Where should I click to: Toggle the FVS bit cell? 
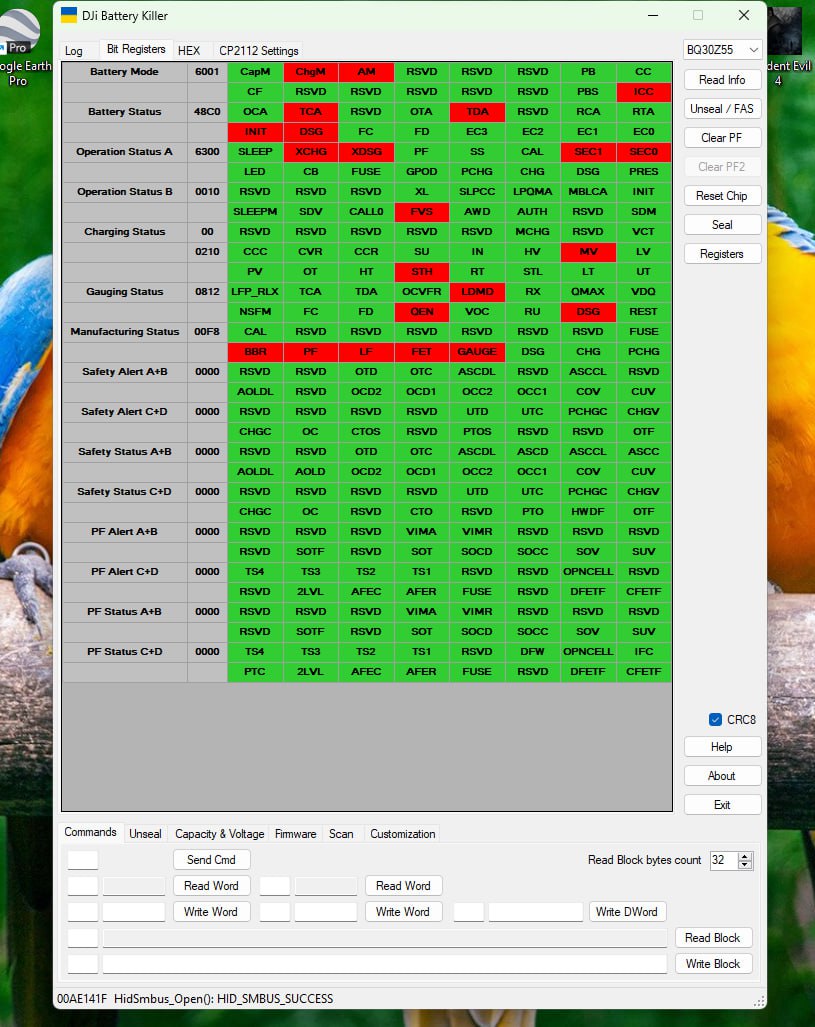421,212
